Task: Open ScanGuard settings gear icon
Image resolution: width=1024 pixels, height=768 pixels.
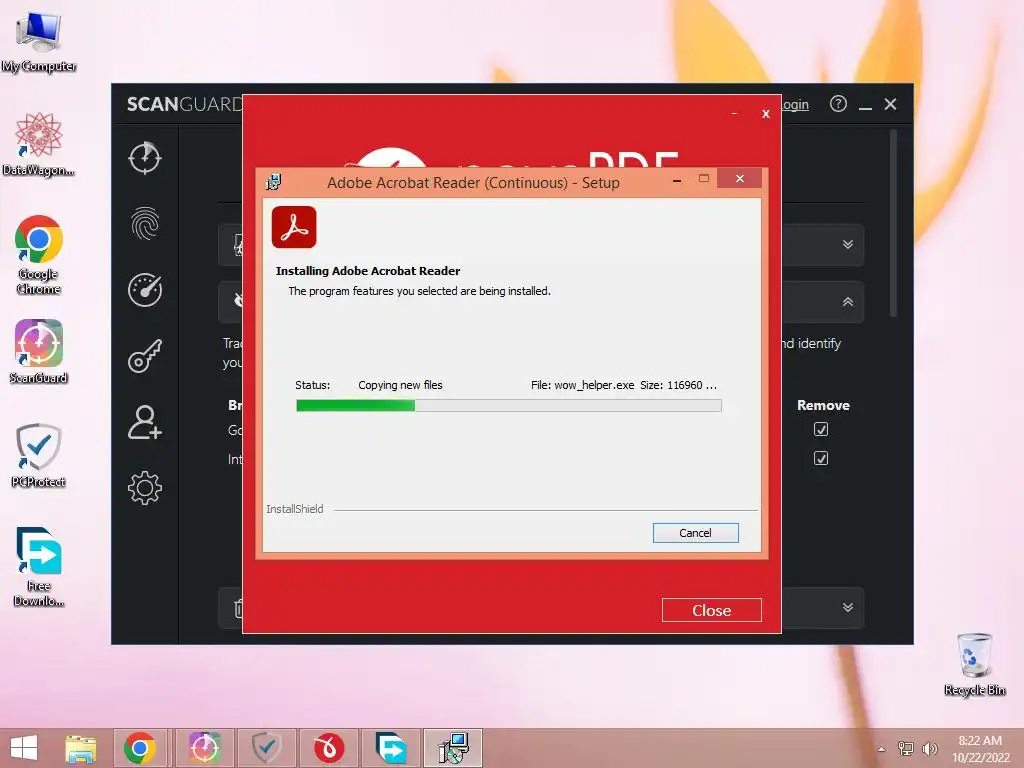Action: 144,488
